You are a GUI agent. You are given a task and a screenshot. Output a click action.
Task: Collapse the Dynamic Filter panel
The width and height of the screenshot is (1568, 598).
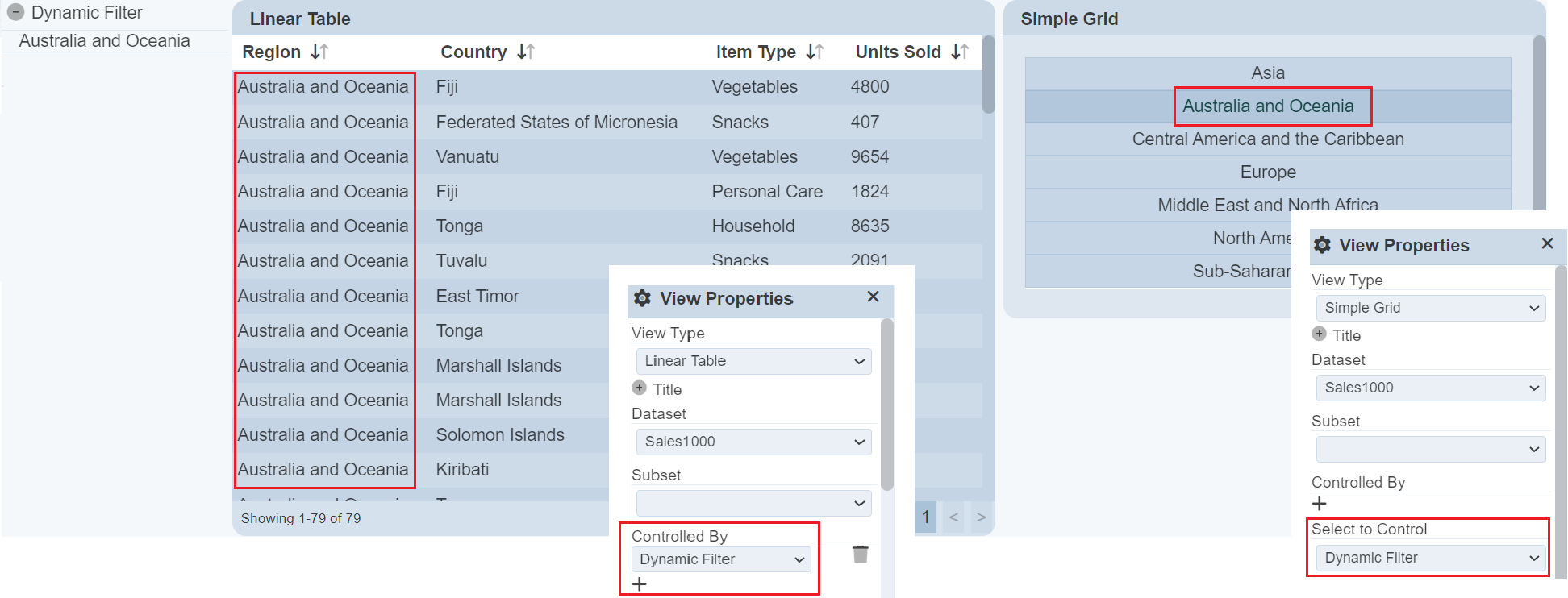15,13
